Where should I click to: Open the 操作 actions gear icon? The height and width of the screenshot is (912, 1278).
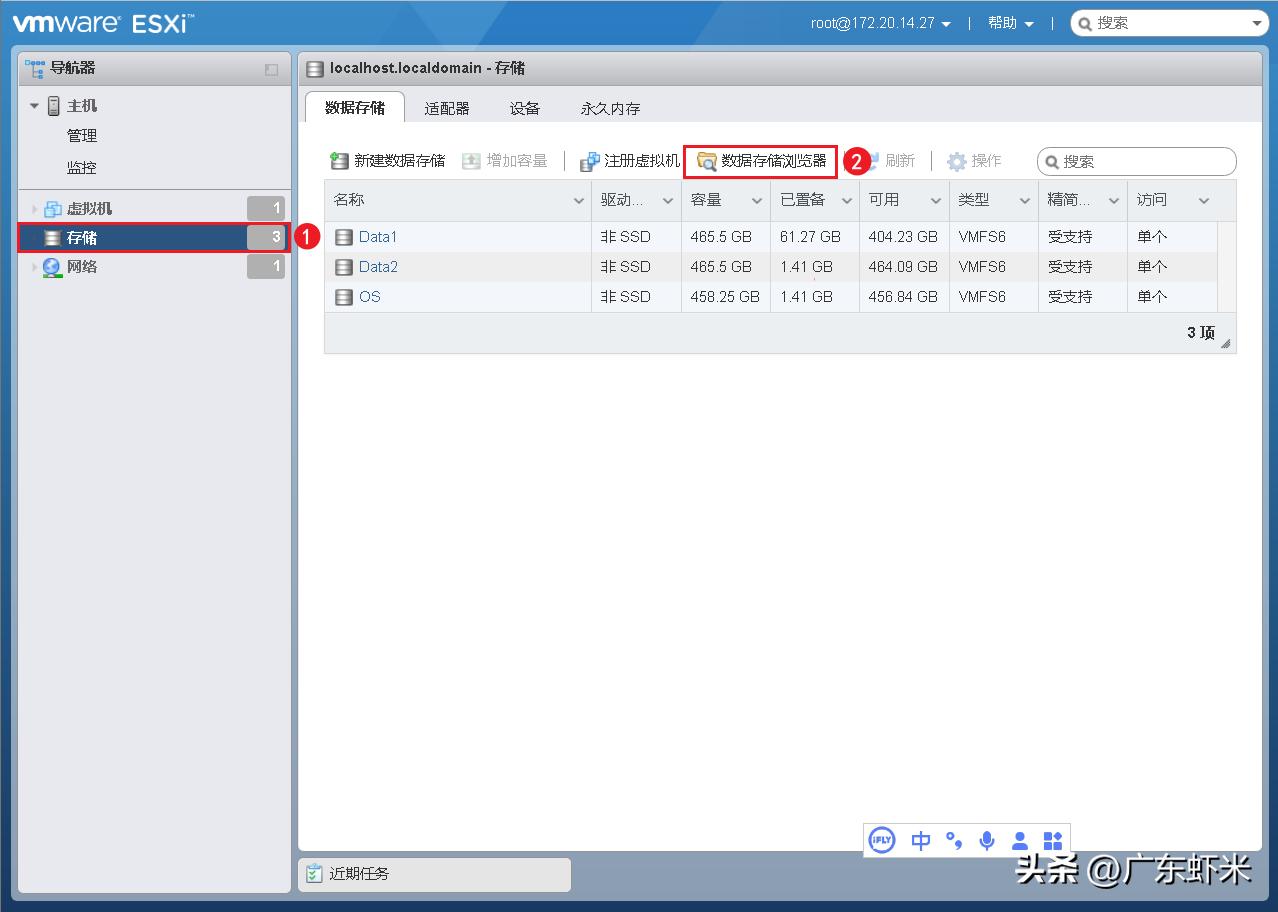click(x=957, y=160)
